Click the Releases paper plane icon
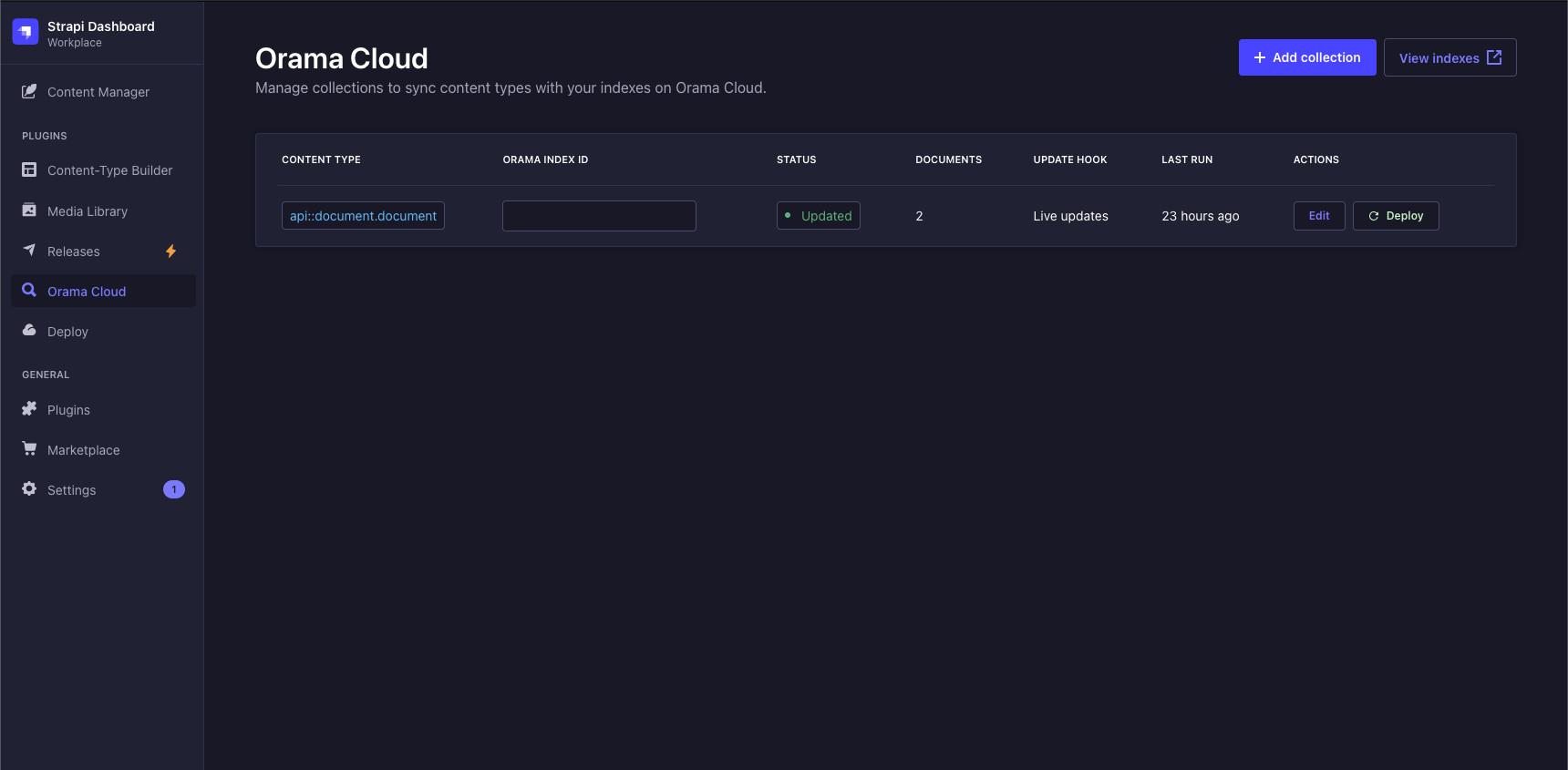Image resolution: width=1568 pixels, height=770 pixels. (x=29, y=250)
